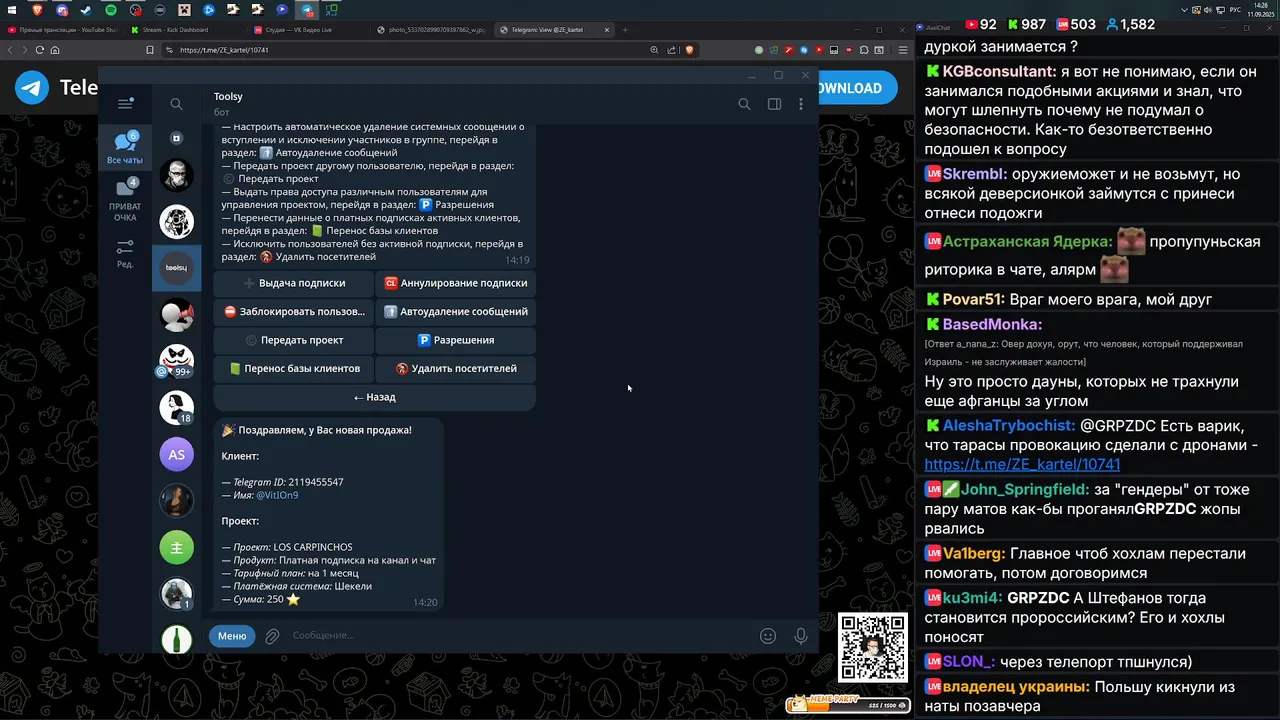Switch to Kick Dashboard browser tab
Image resolution: width=1280 pixels, height=720 pixels.
click(187, 30)
